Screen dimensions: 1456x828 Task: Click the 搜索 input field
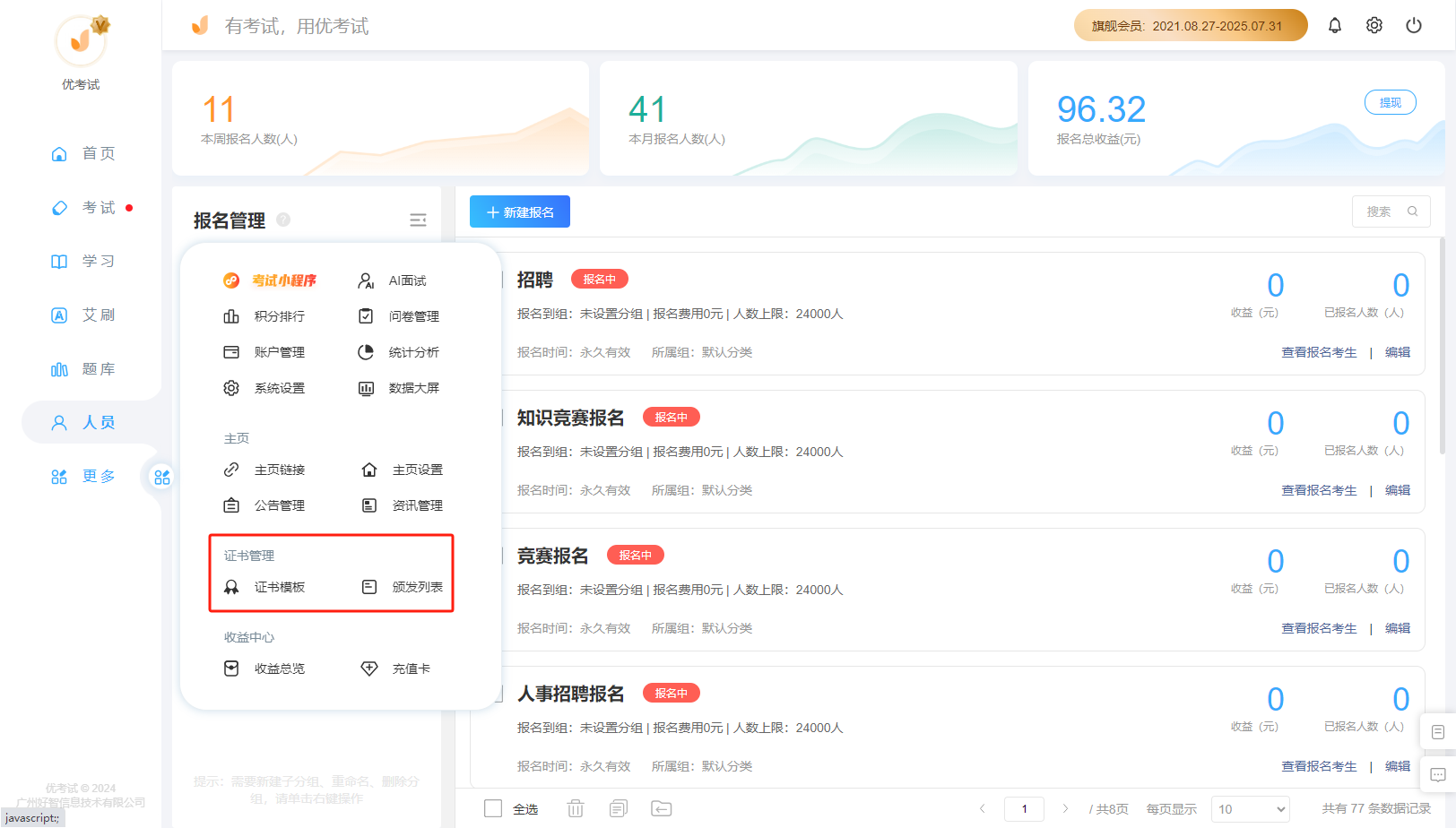[x=1391, y=211]
